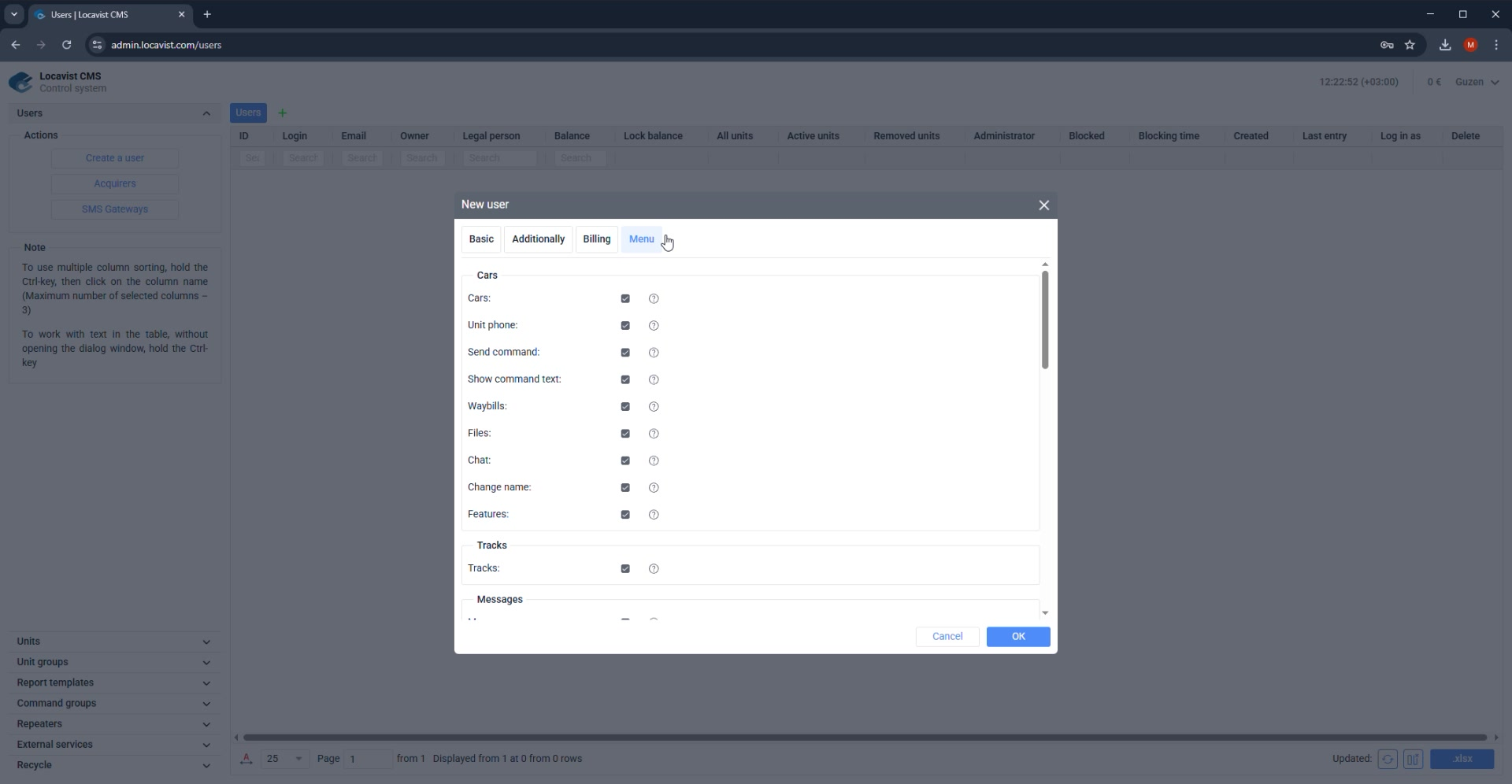Select the Users table tab
The image size is (1512, 784).
pyautogui.click(x=248, y=113)
